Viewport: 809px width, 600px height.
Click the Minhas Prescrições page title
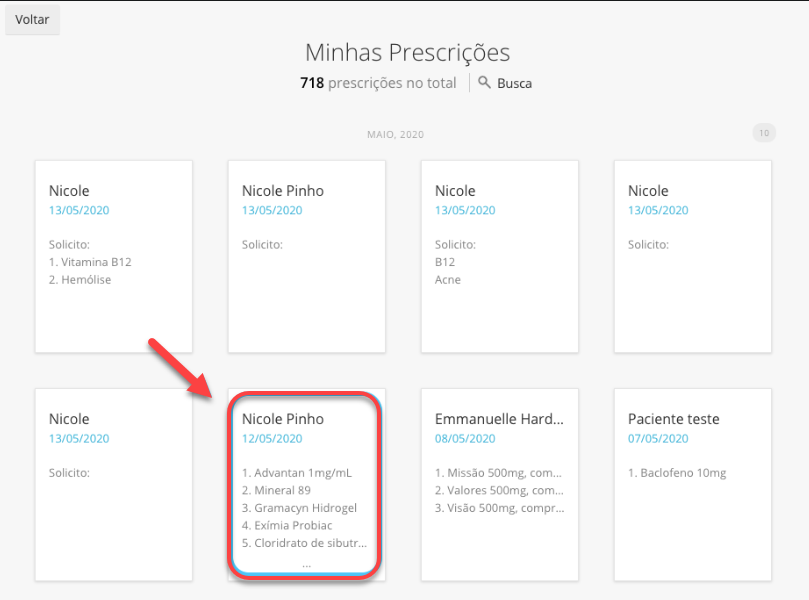(407, 53)
